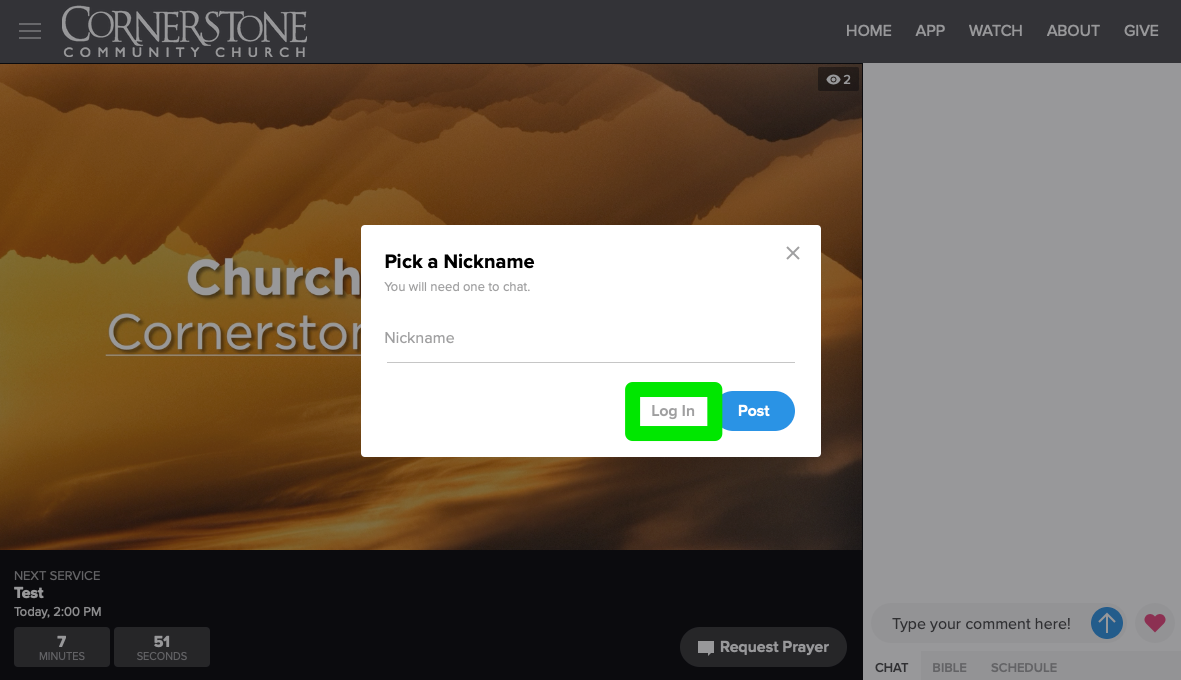This screenshot has height=680, width=1181.
Task: Switch to the BIBLE tab
Action: click(x=949, y=667)
